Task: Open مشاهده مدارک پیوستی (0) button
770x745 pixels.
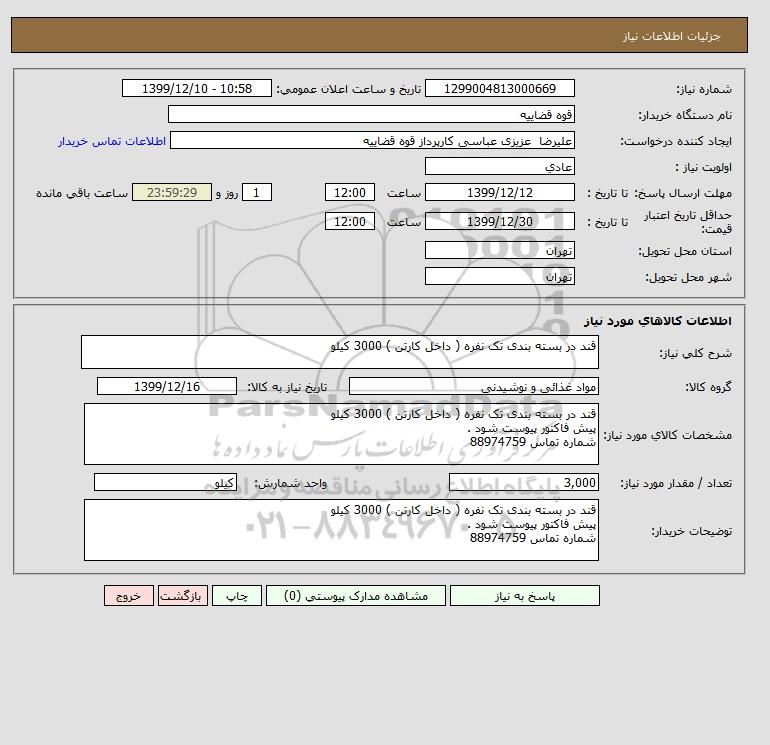Action: pyautogui.click(x=356, y=596)
